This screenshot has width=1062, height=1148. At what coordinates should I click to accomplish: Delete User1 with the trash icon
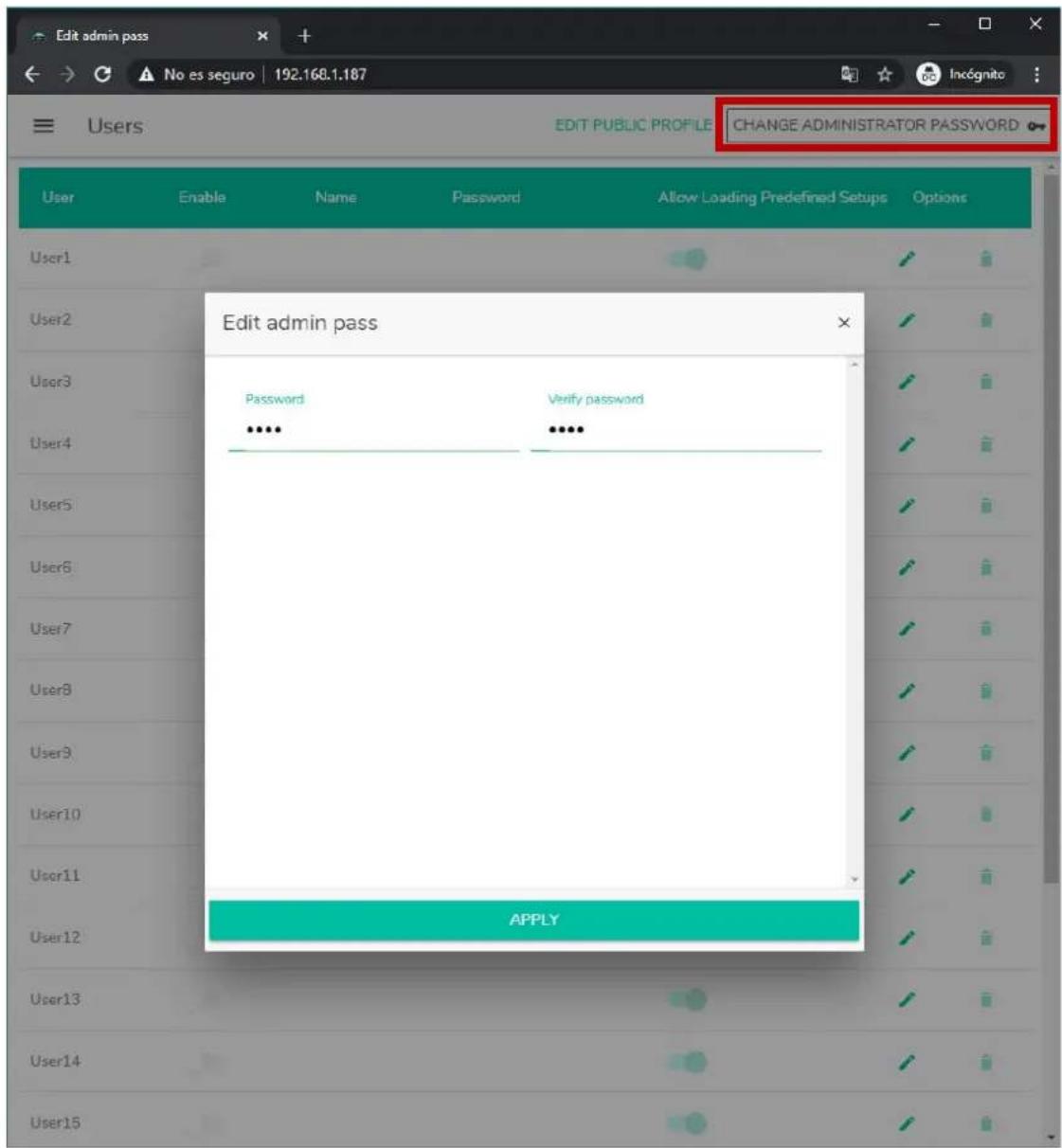point(986,259)
